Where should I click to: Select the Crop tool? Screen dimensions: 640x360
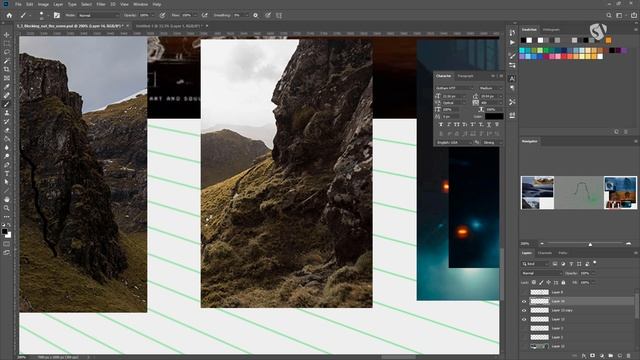pyautogui.click(x=7, y=69)
